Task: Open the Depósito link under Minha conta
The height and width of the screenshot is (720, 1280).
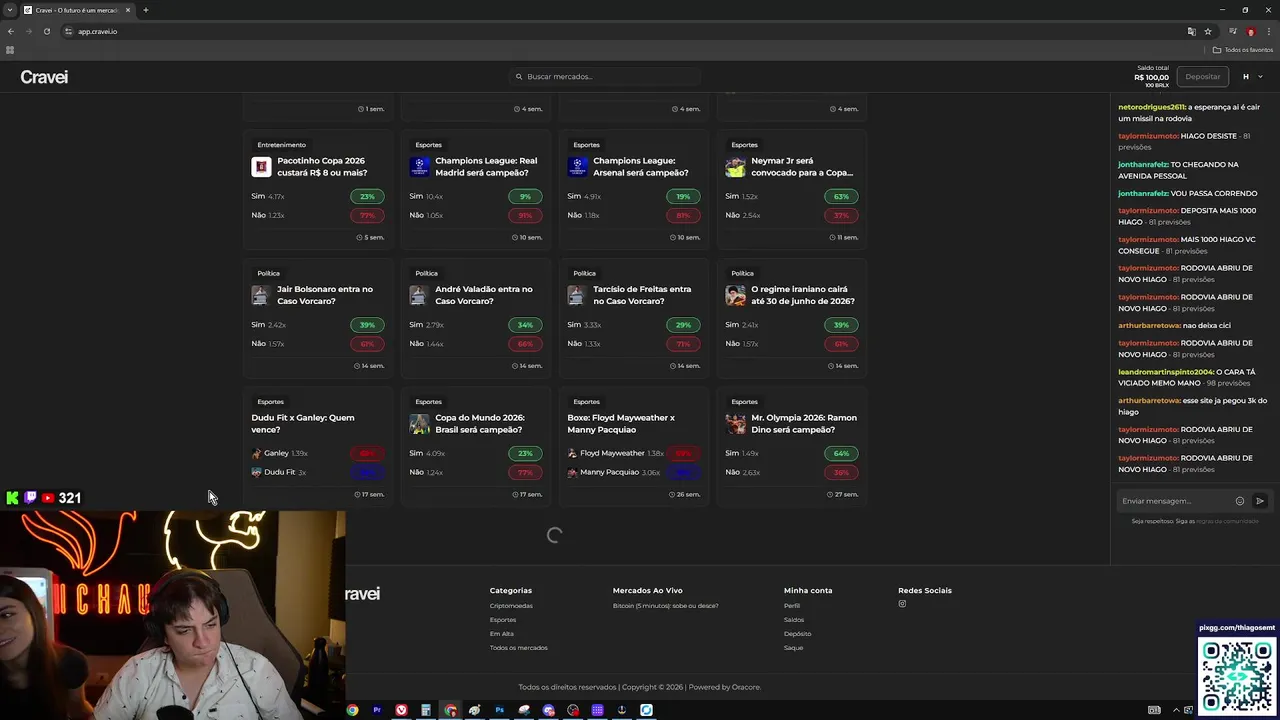Action: pos(798,634)
